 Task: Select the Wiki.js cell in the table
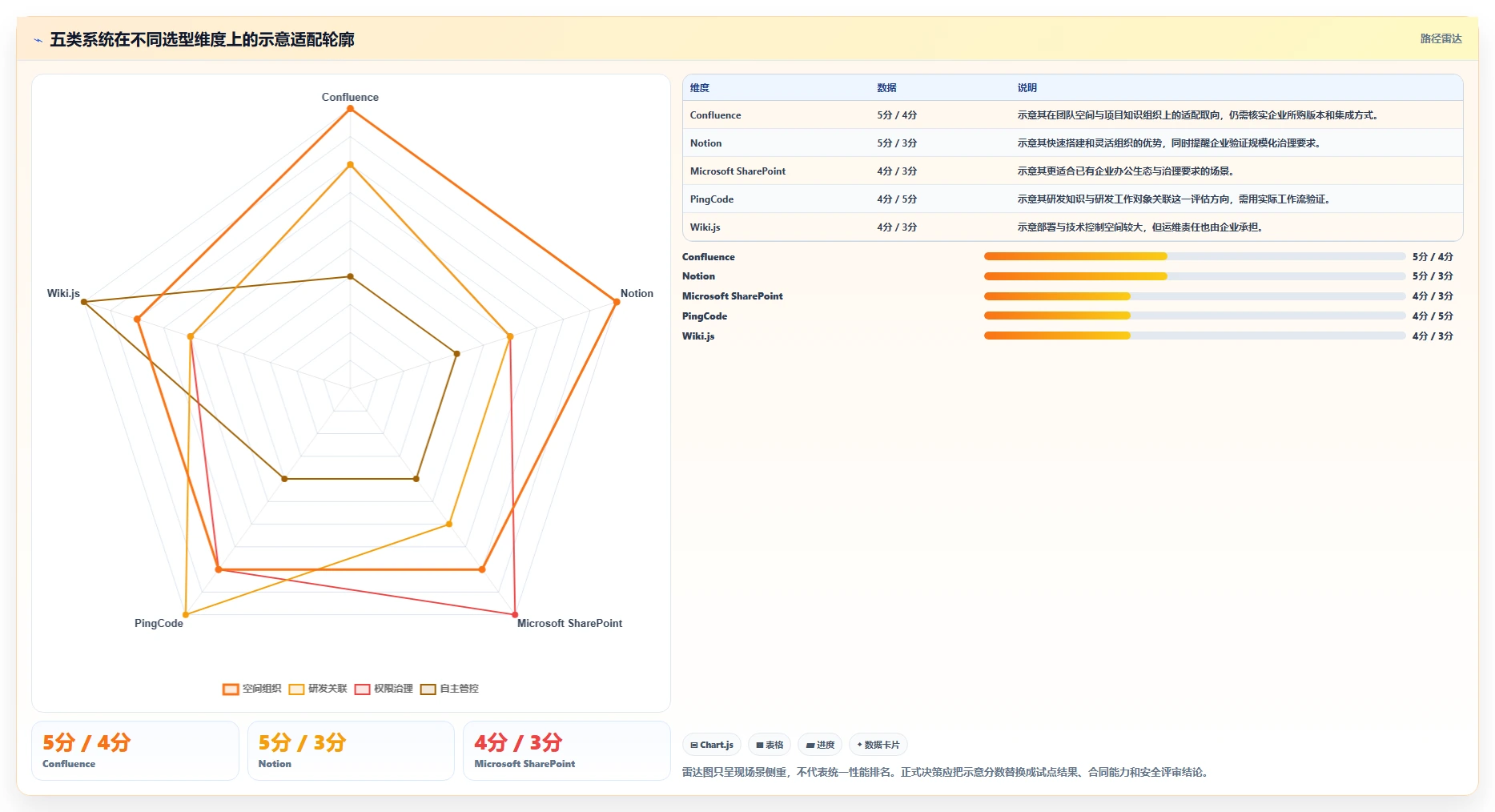pos(705,227)
